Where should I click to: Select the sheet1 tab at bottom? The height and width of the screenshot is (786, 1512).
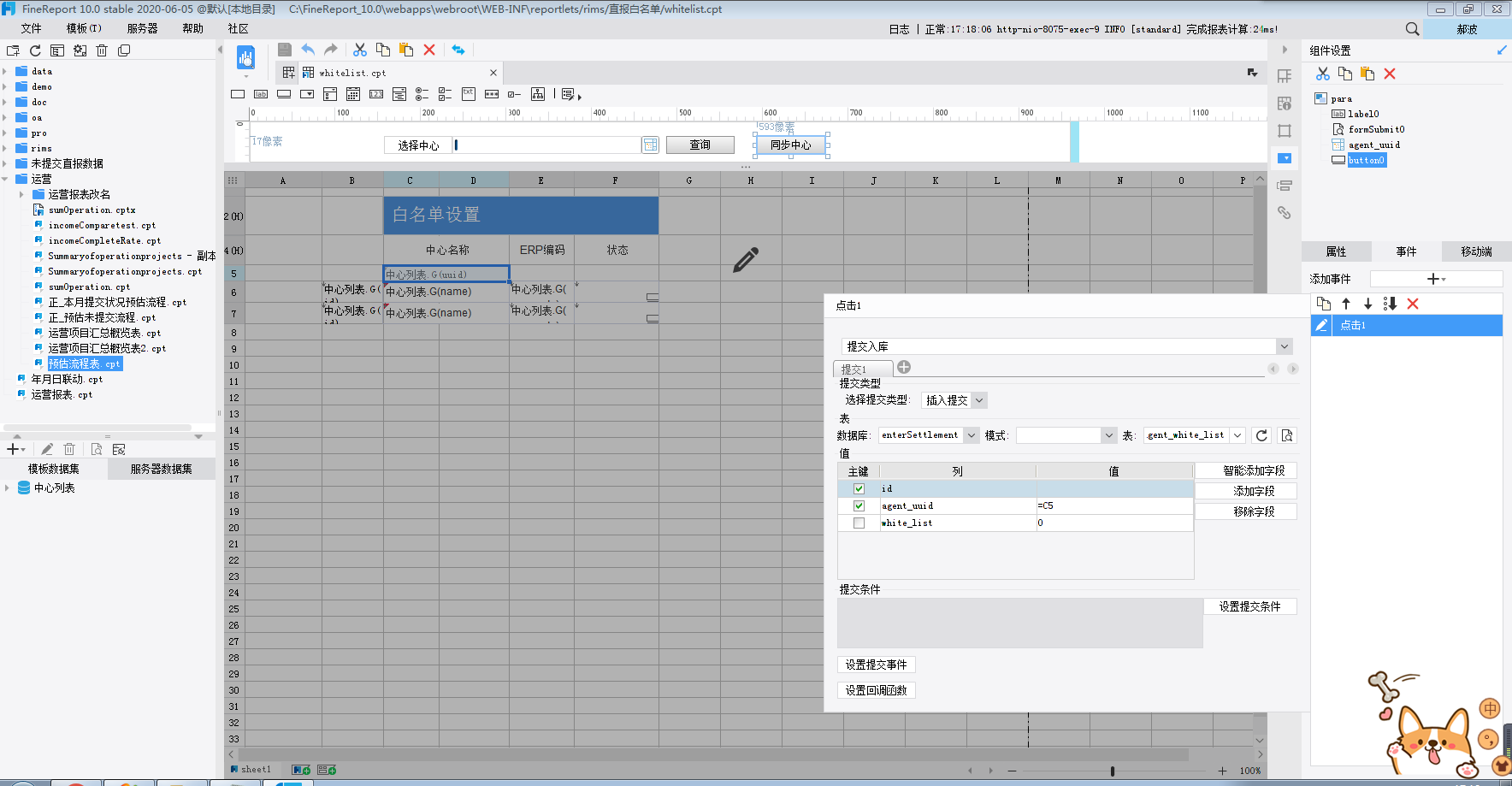tap(250, 770)
